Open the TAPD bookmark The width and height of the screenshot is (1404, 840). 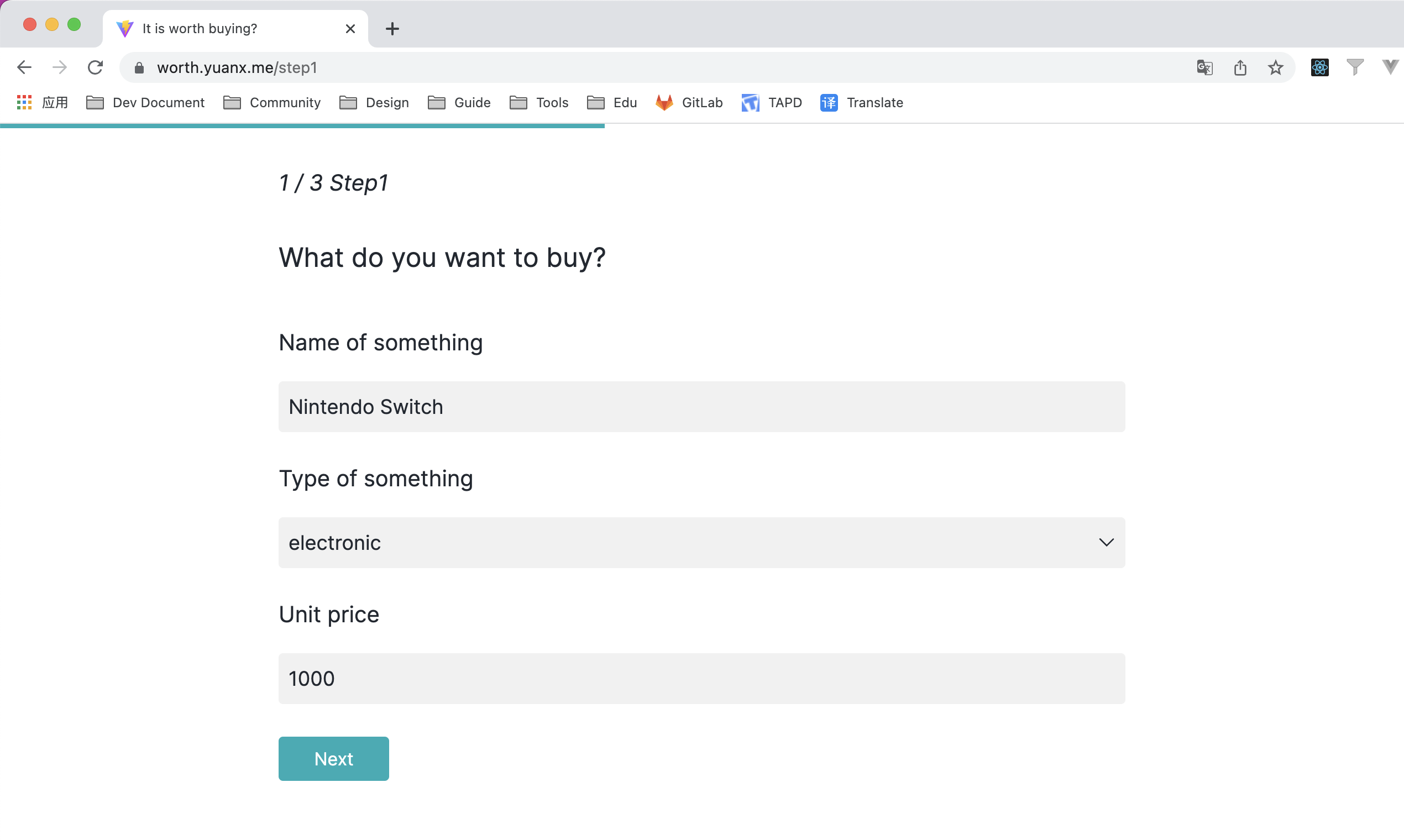pos(772,102)
